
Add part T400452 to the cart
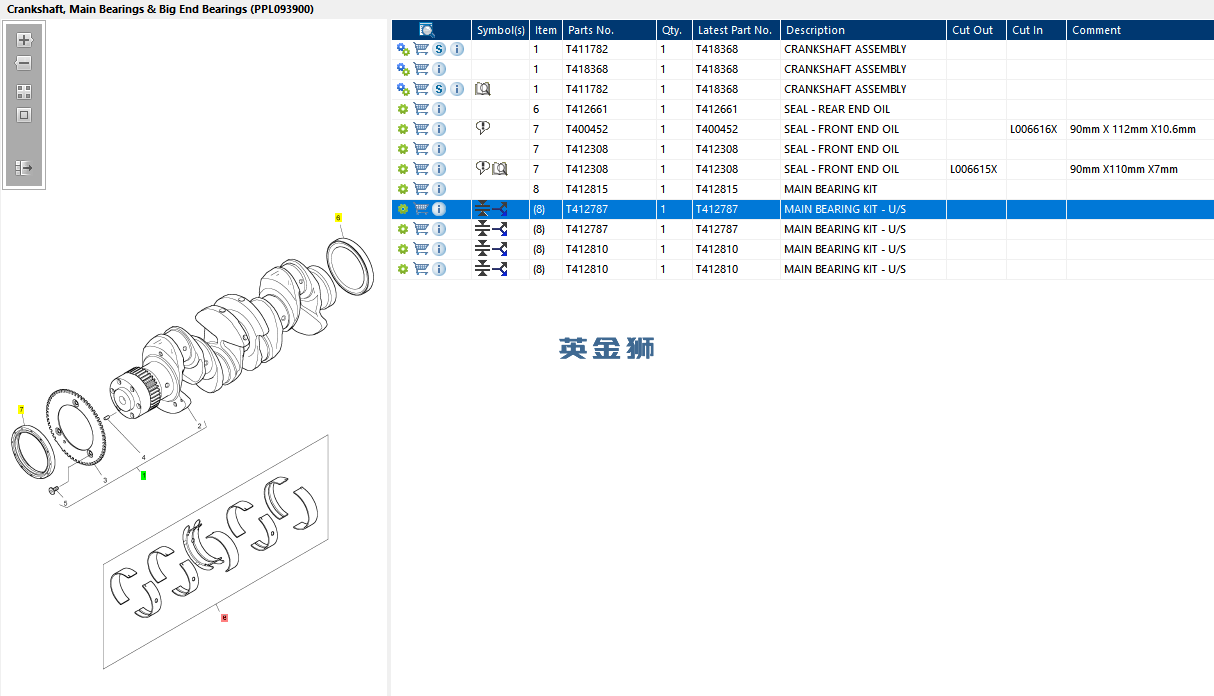pos(421,129)
